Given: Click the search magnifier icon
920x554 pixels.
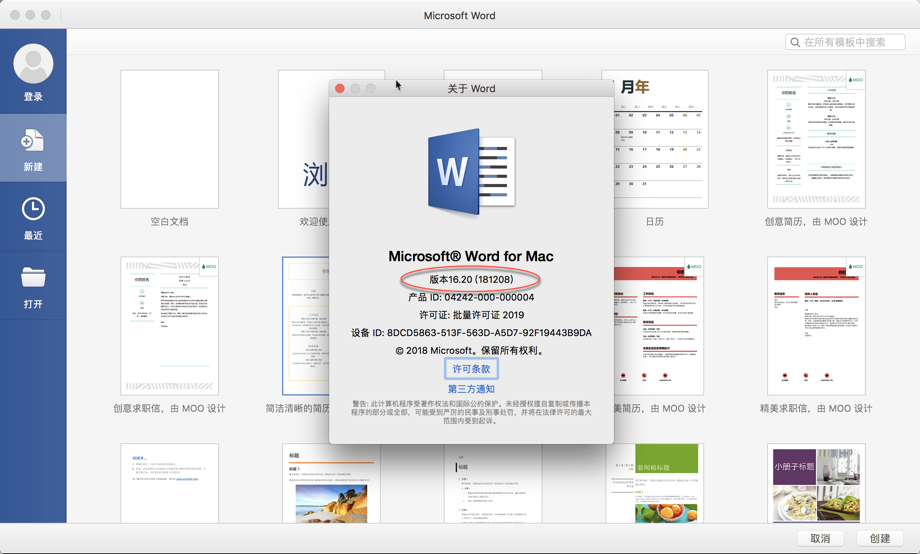Looking at the screenshot, I should point(795,42).
